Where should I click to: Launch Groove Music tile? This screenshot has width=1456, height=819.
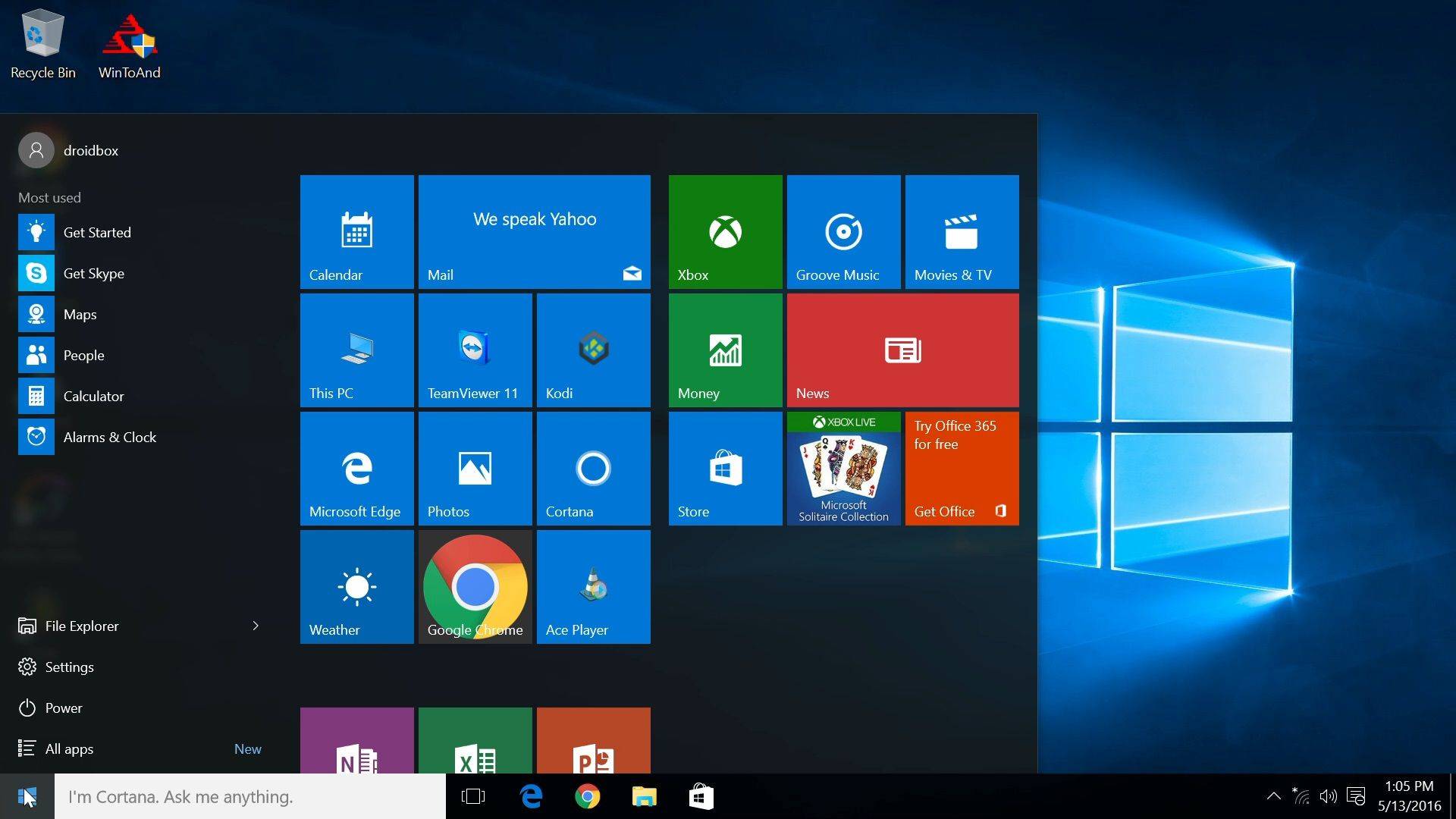point(843,232)
